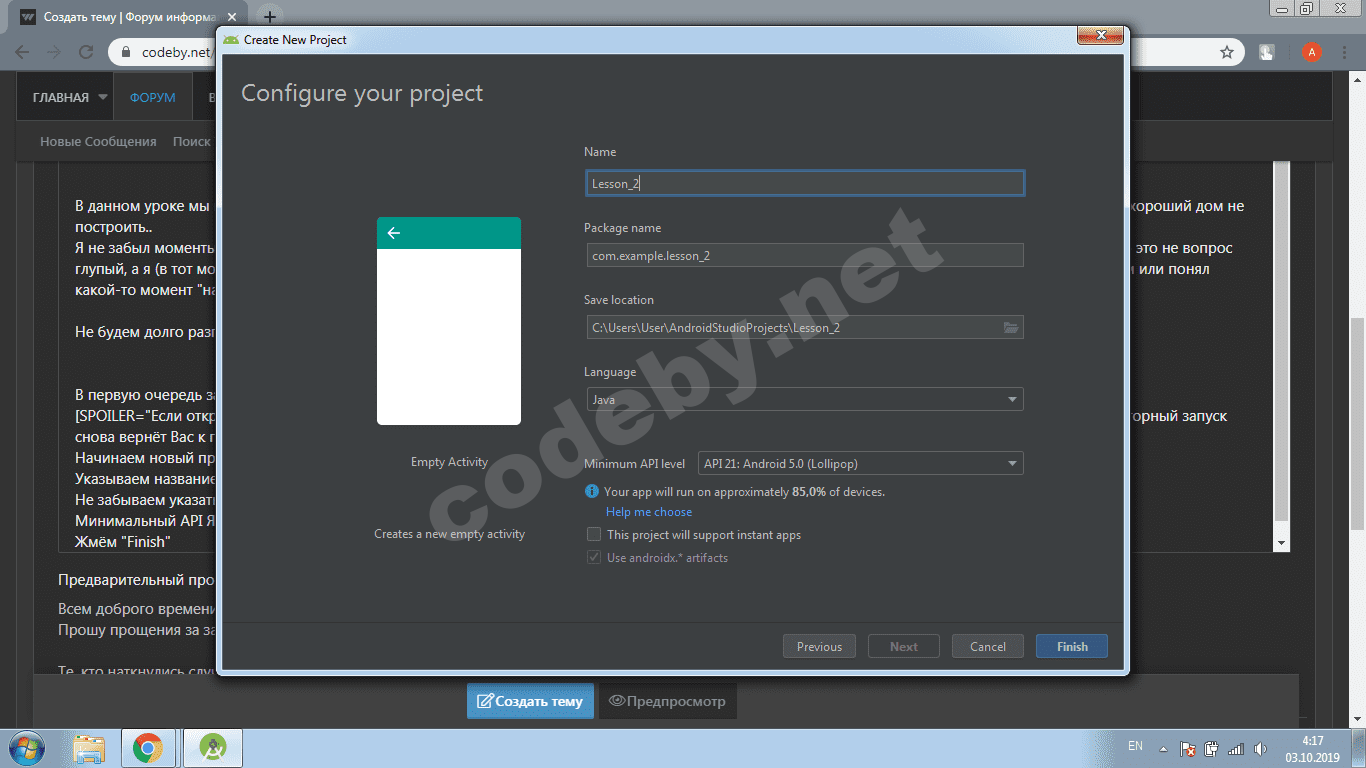The image size is (1366, 768).
Task: Switch to Android Studio on the taskbar
Action: click(x=211, y=748)
